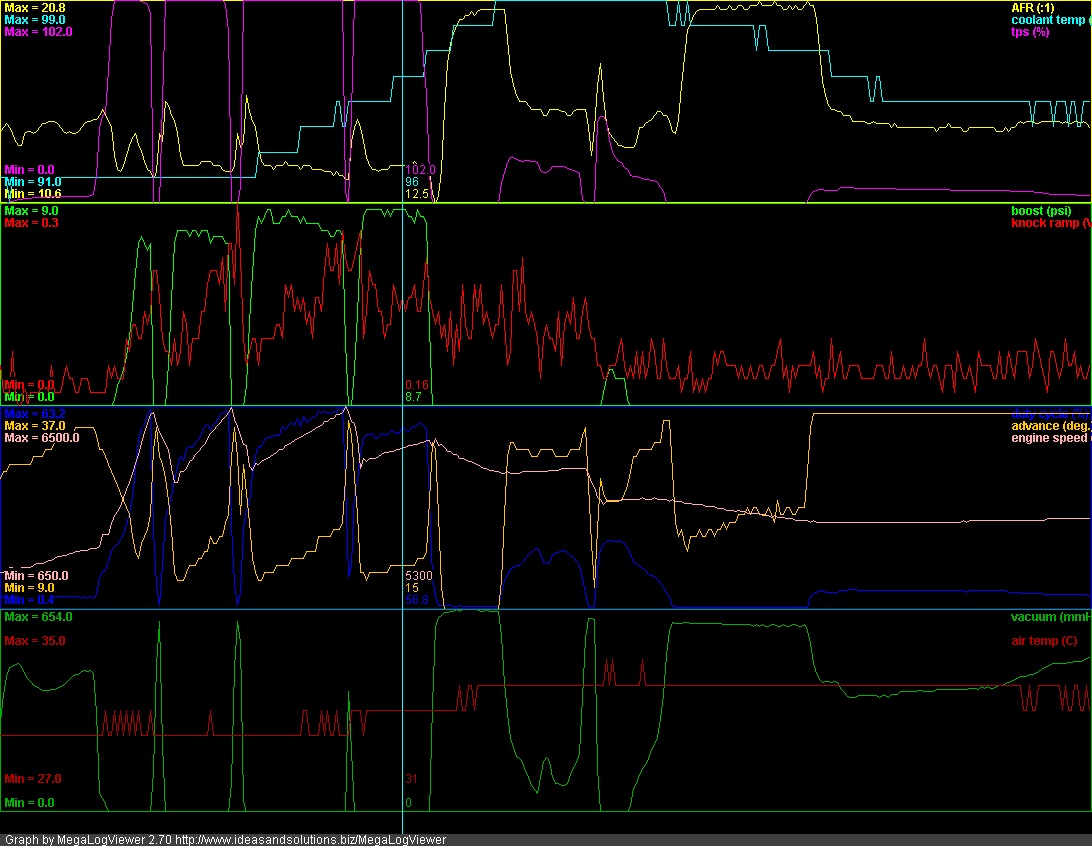Screen dimensions: 1092x846
Task: Click the Max = 654.0 vacuum value
Action: 38,617
